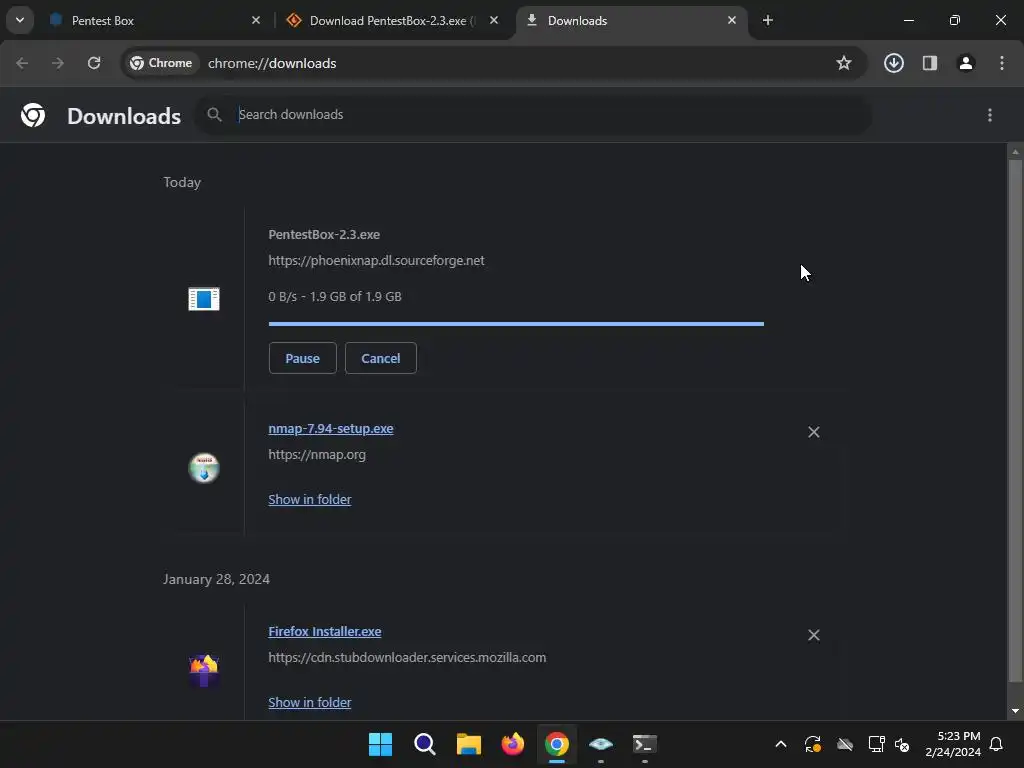
Task: Pause the PentestBox-2.3.exe download
Action: pyautogui.click(x=302, y=358)
